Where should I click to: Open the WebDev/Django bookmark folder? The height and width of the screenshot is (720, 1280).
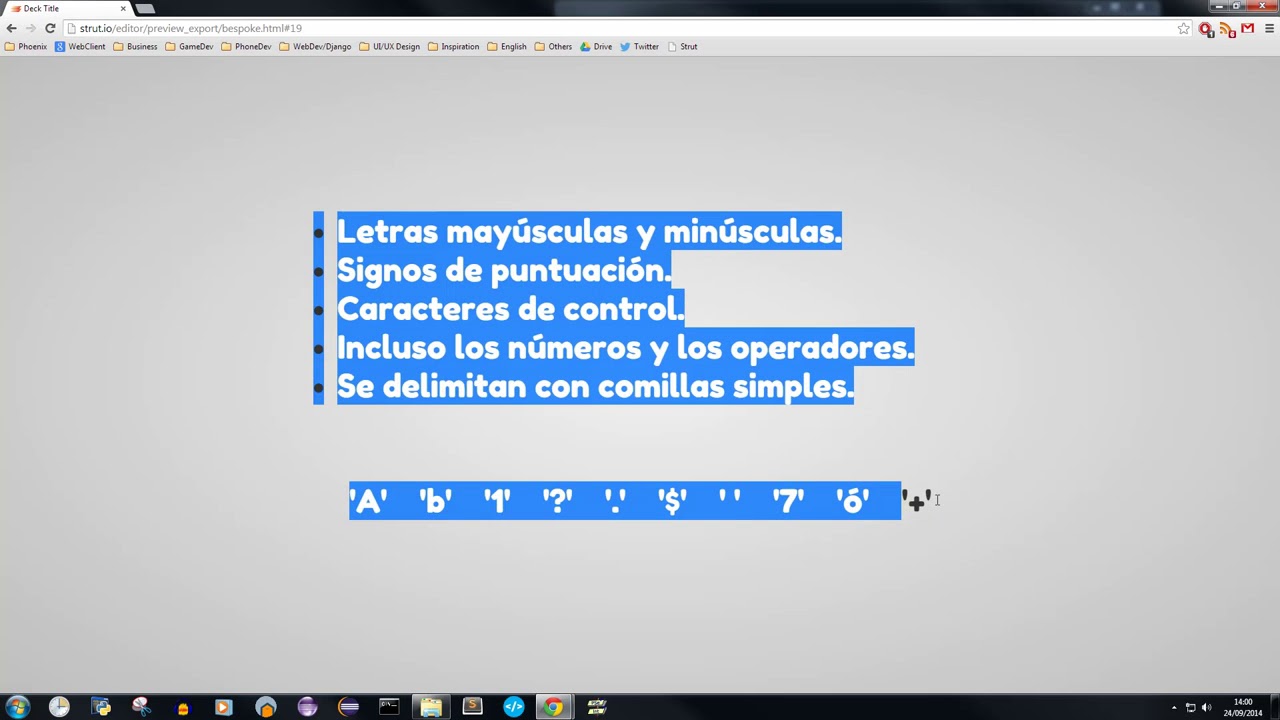pos(315,46)
